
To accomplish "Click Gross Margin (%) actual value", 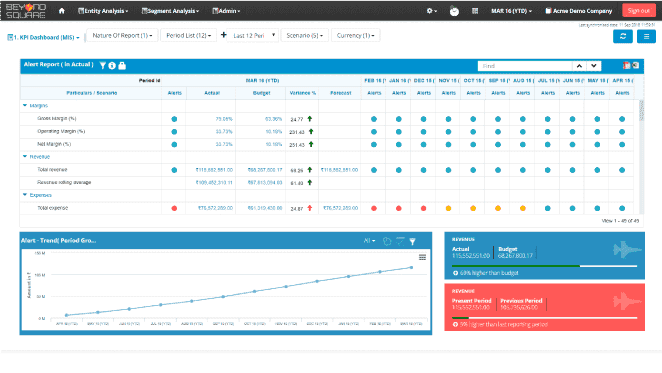I will [224, 119].
